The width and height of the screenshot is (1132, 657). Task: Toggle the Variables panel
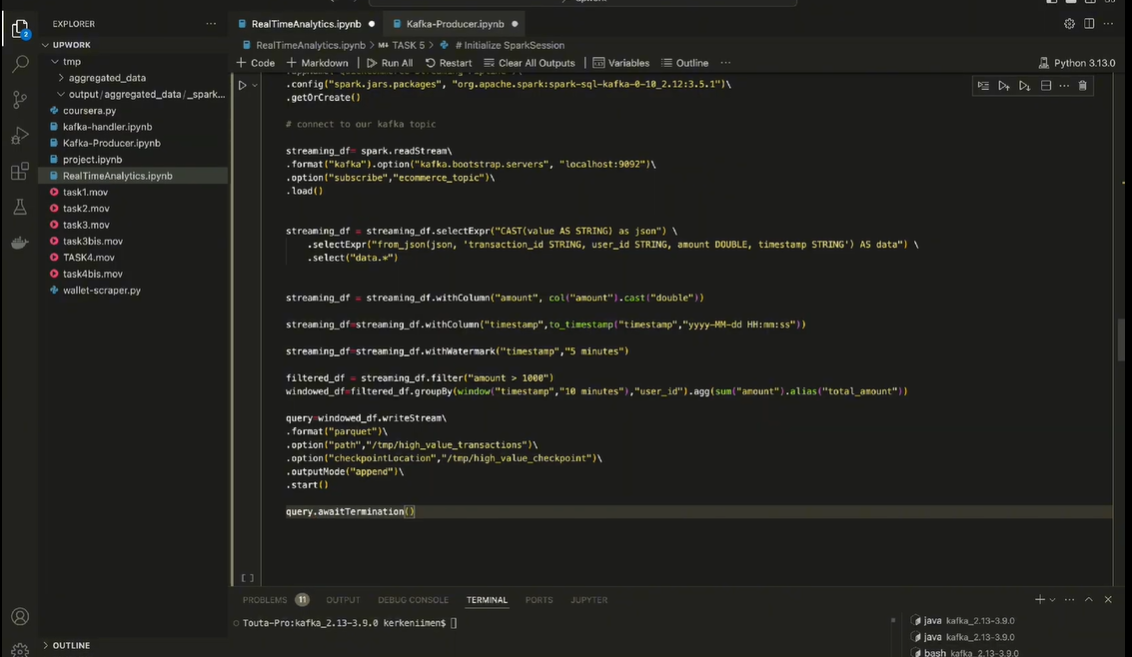tap(621, 63)
